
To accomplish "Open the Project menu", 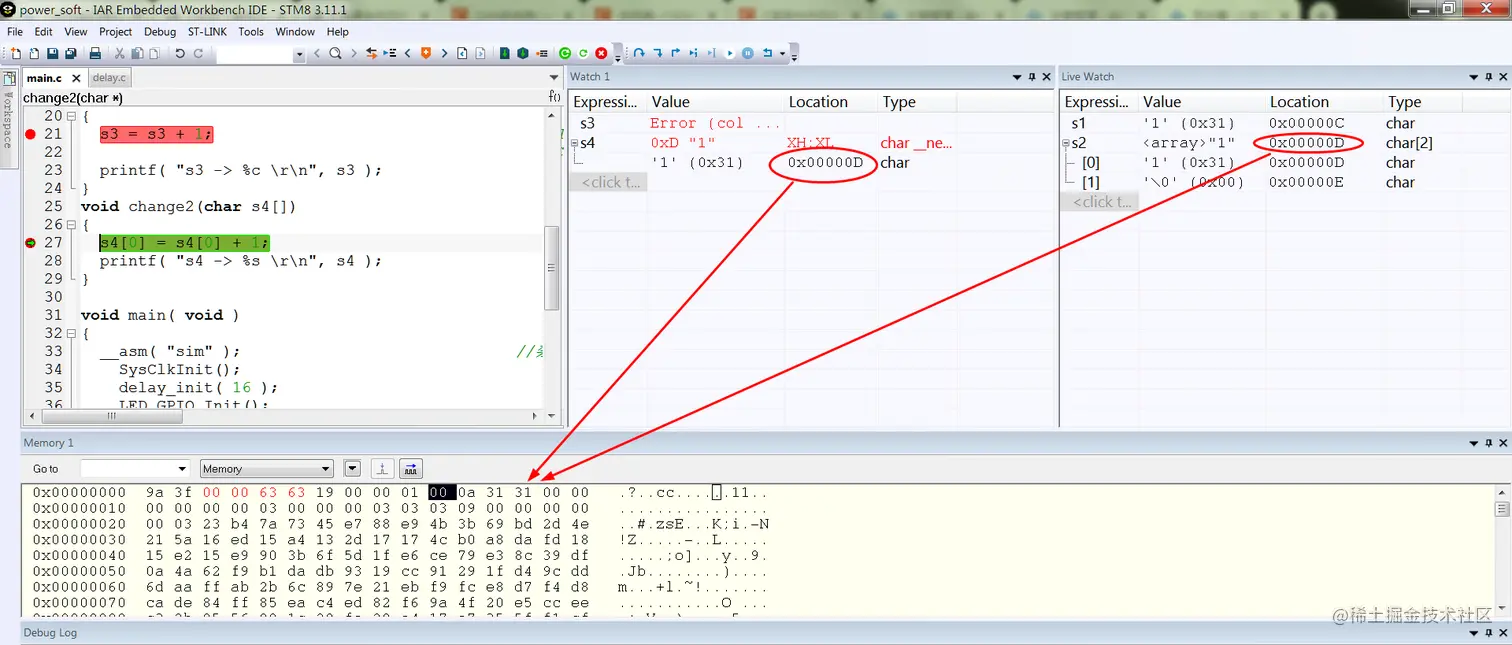I will click(x=116, y=31).
